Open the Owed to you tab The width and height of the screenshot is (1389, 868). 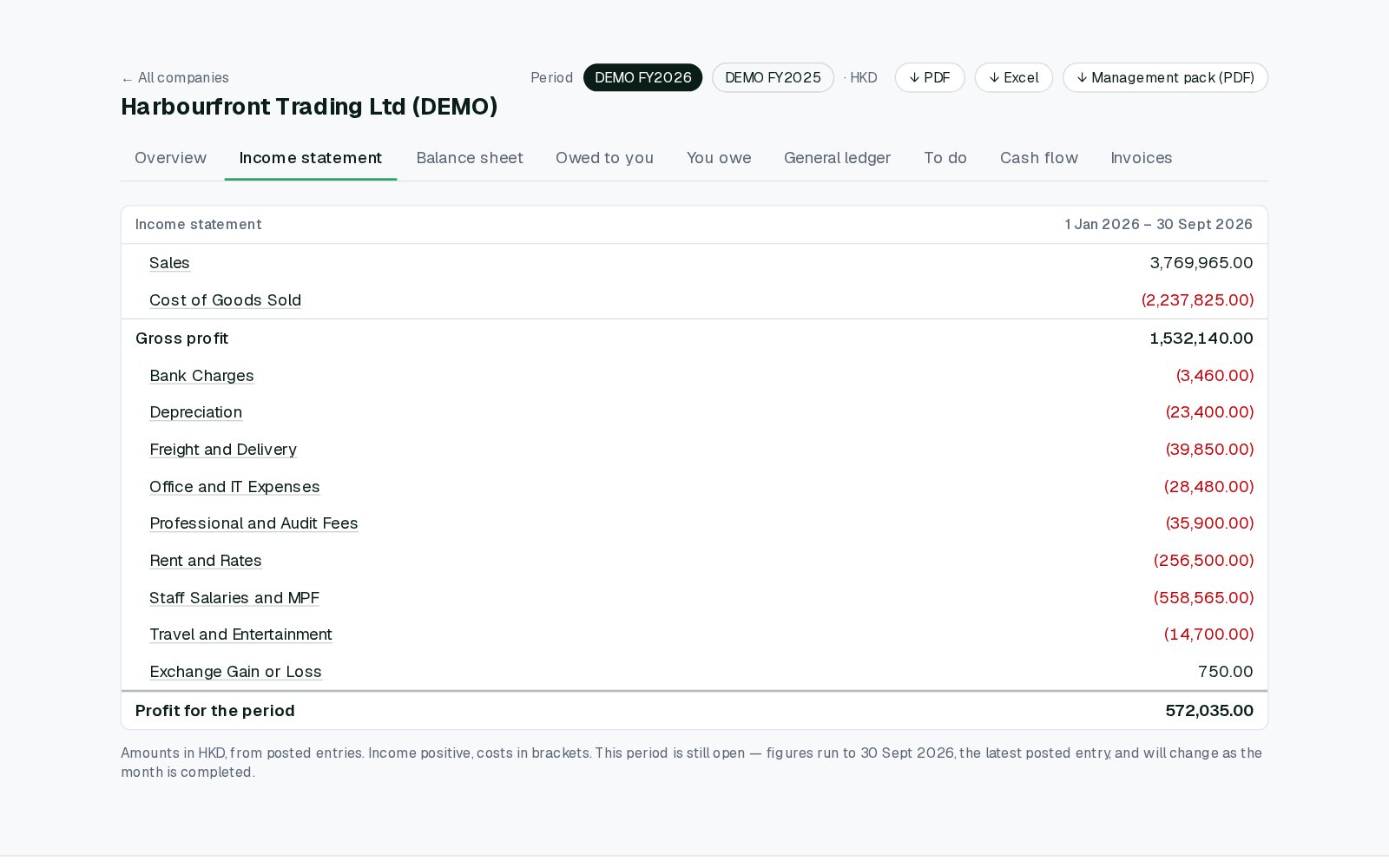click(604, 158)
